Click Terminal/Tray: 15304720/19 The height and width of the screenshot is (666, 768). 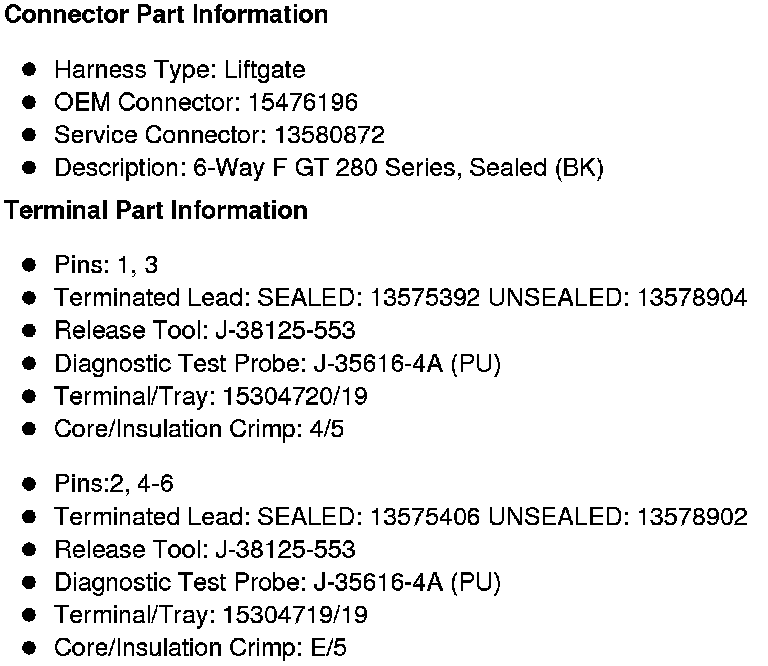tap(211, 396)
